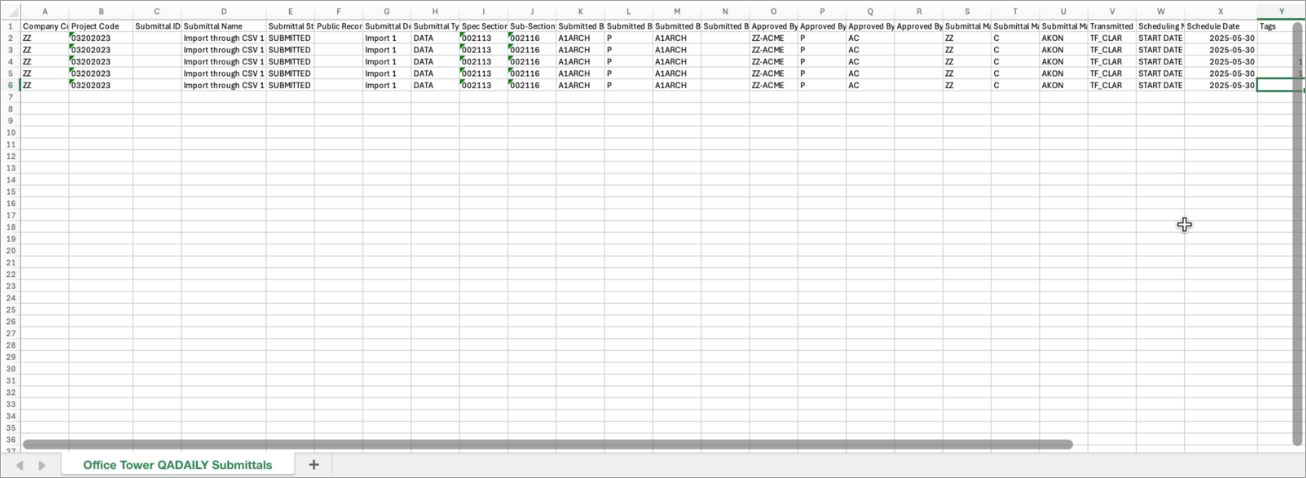
Task: Select active Tags cell Y6
Action: 1280,86
